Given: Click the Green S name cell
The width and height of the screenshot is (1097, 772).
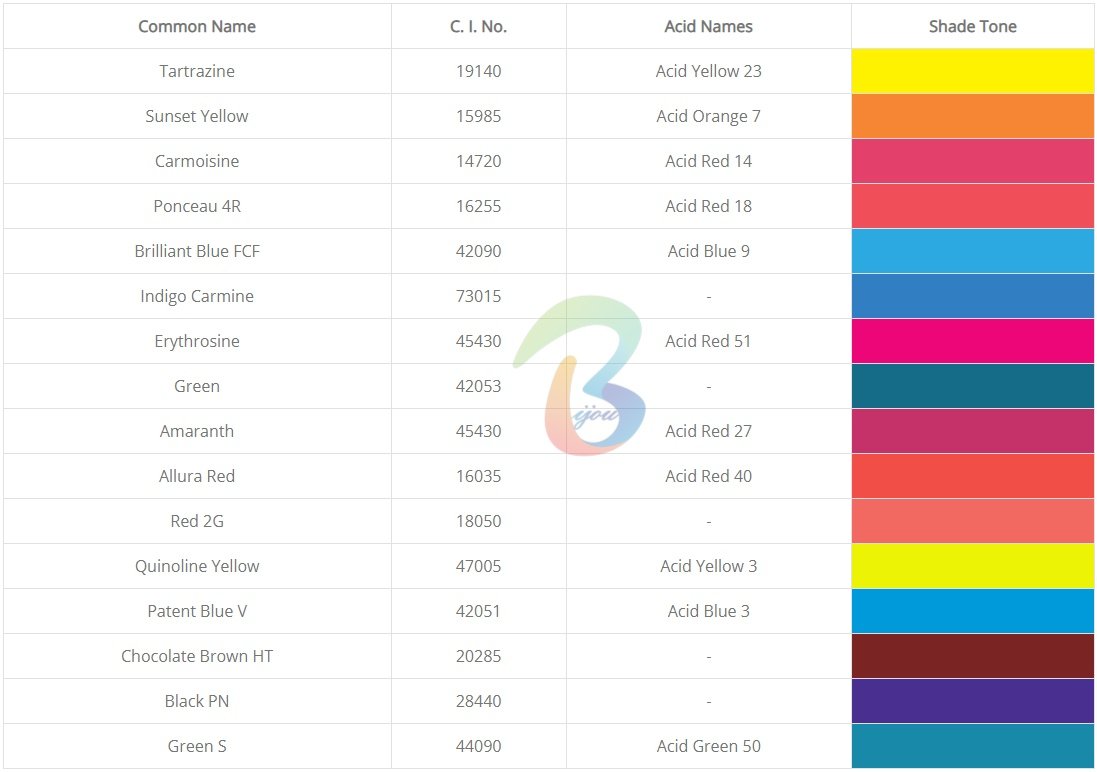Looking at the screenshot, I should coord(197,746).
